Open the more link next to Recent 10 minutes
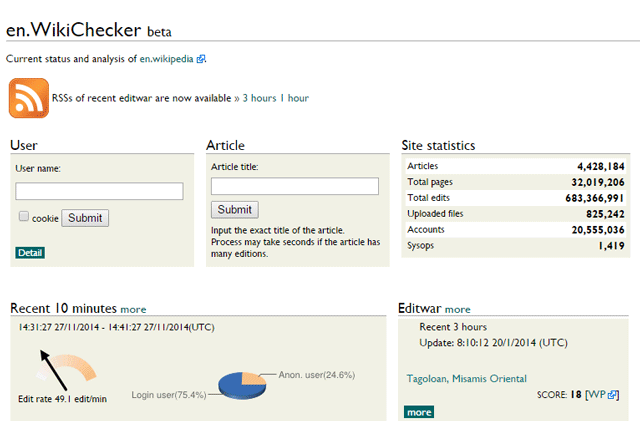This screenshot has height=421, width=640. click(133, 310)
